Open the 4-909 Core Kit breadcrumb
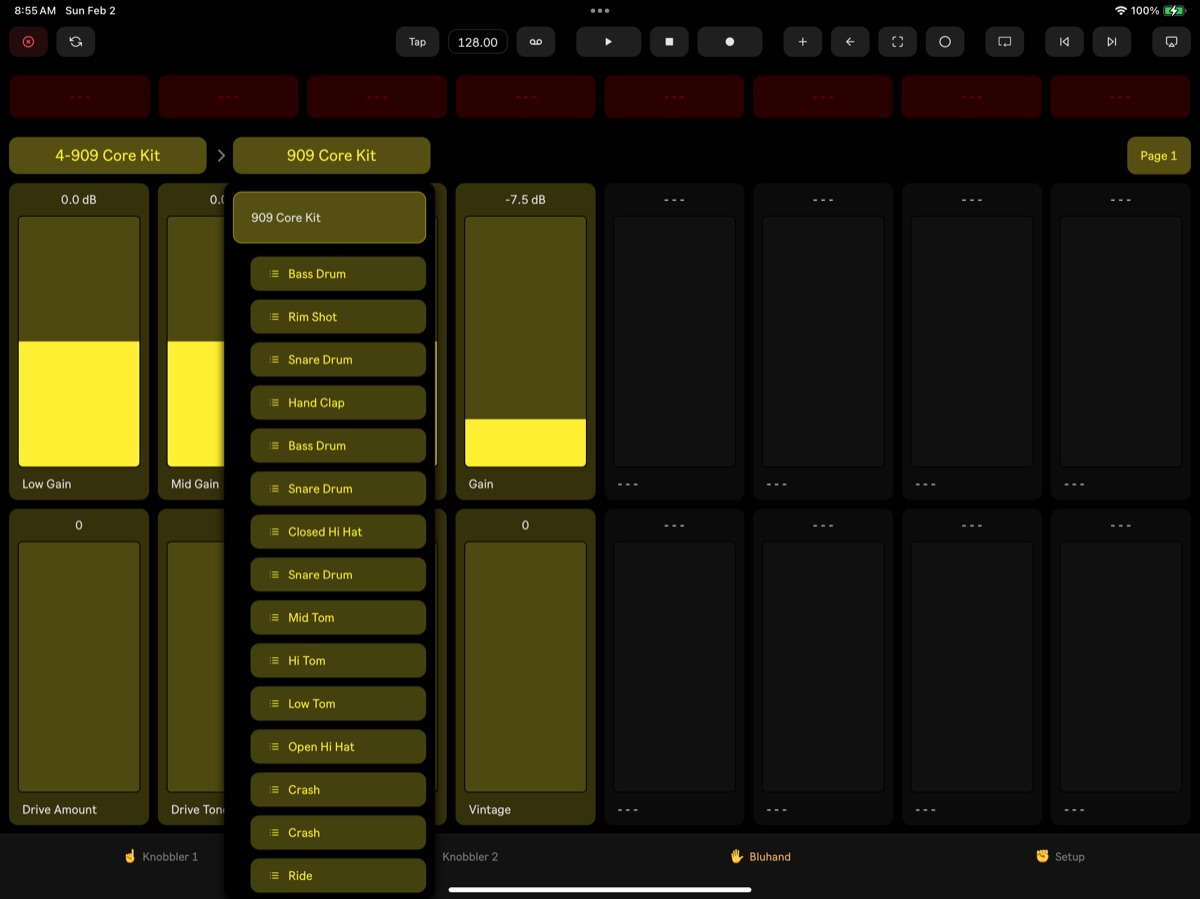This screenshot has width=1200, height=899. coord(108,155)
